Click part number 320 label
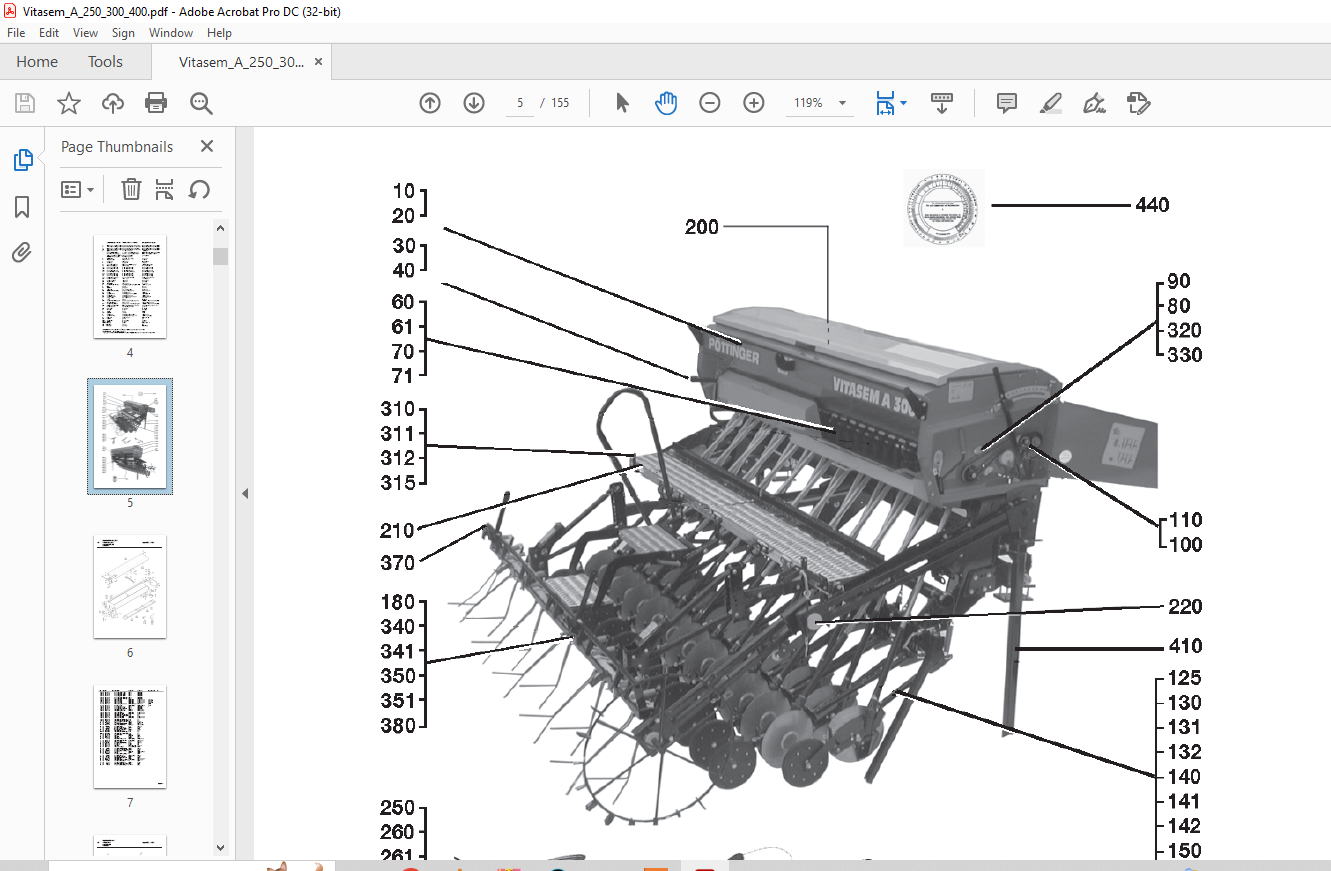Viewport: 1331px width, 871px height. (x=1185, y=331)
